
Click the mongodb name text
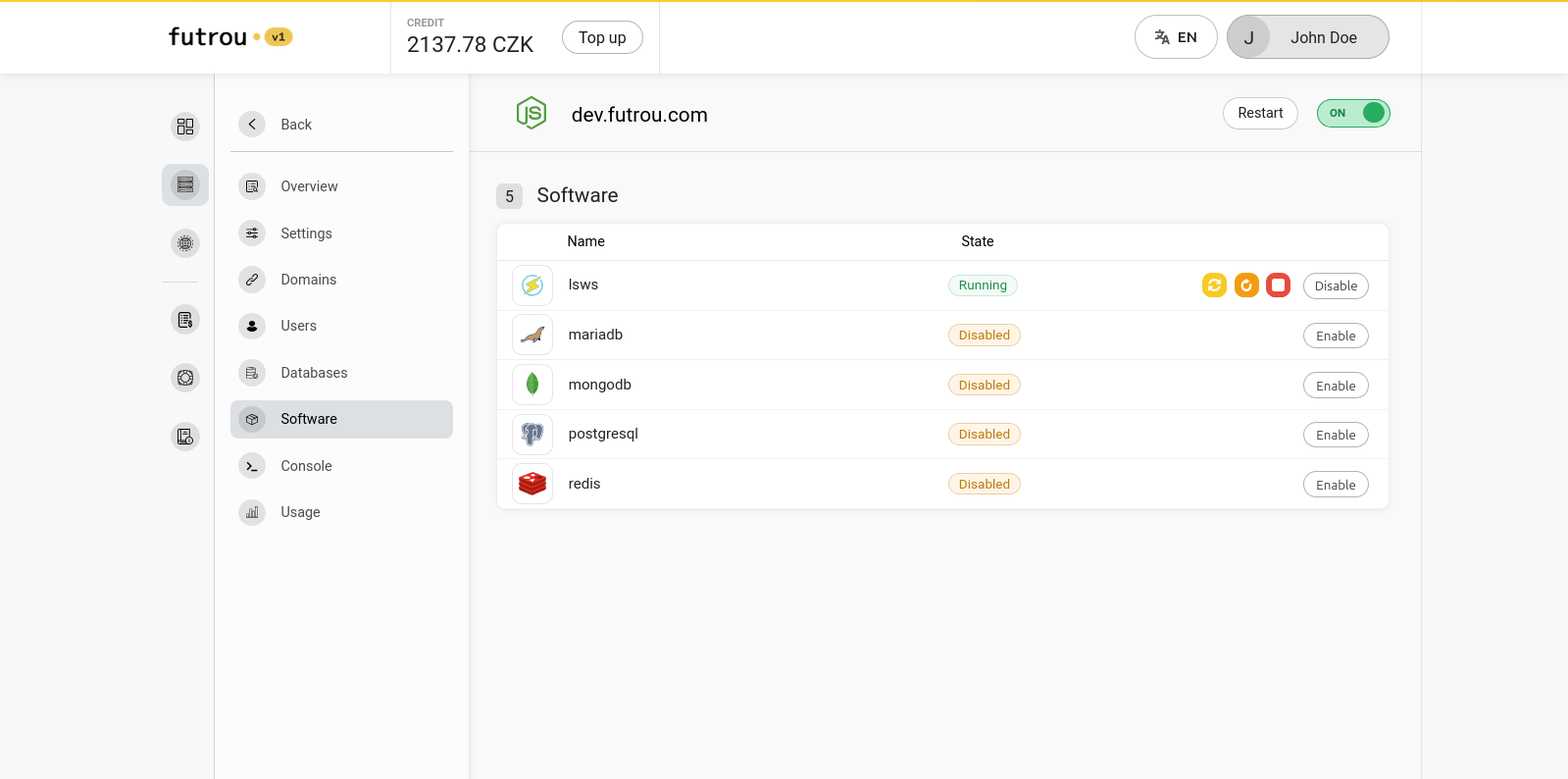600,385
